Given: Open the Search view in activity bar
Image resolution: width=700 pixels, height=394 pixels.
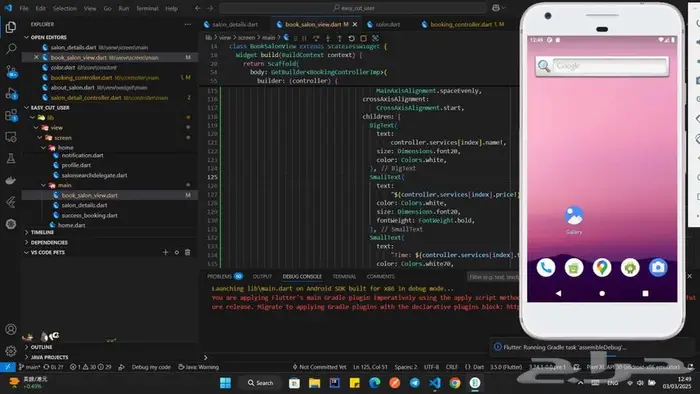Looking at the screenshot, I should 11,49.
